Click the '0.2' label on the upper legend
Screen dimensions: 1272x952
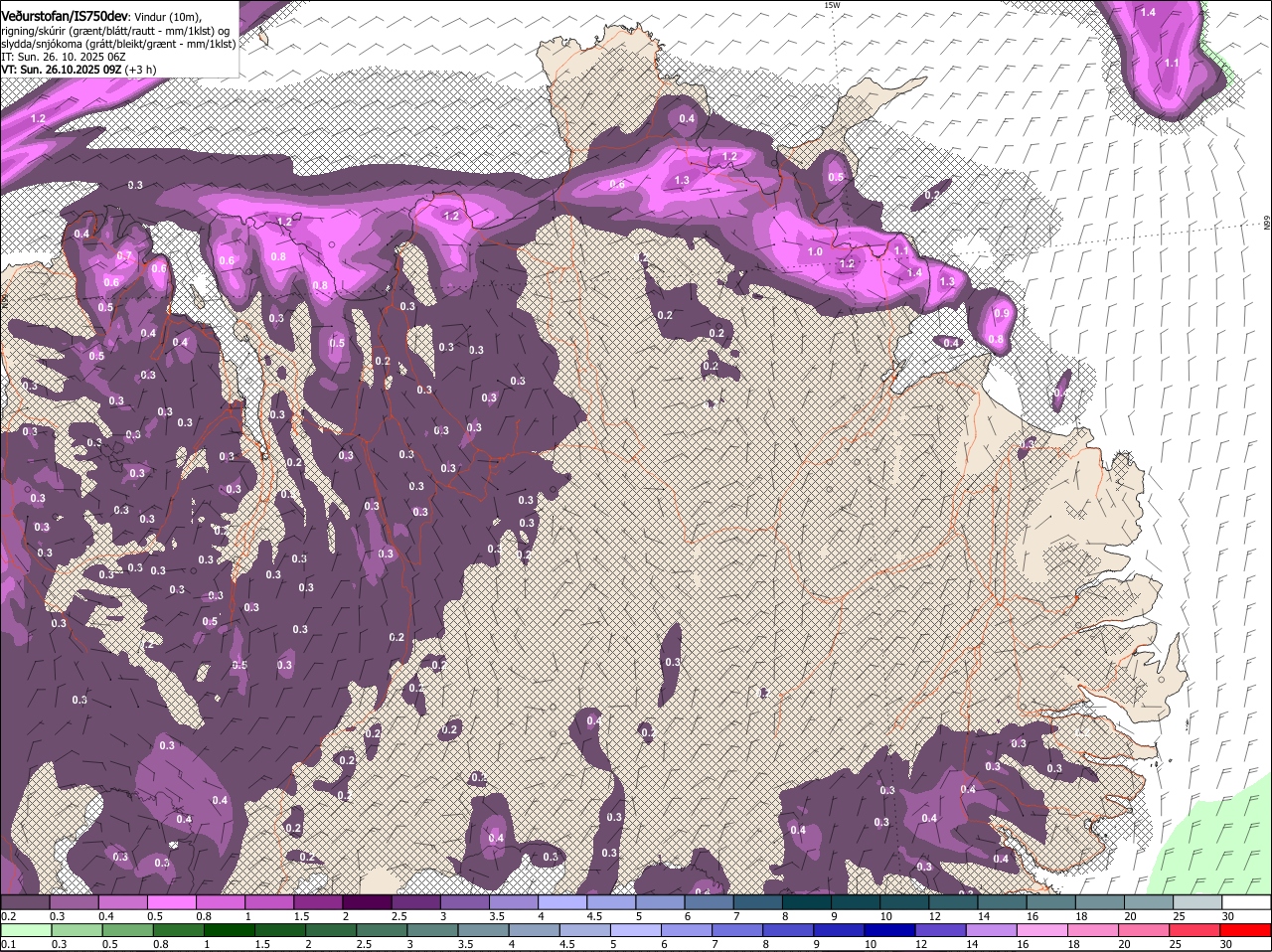tap(8, 916)
